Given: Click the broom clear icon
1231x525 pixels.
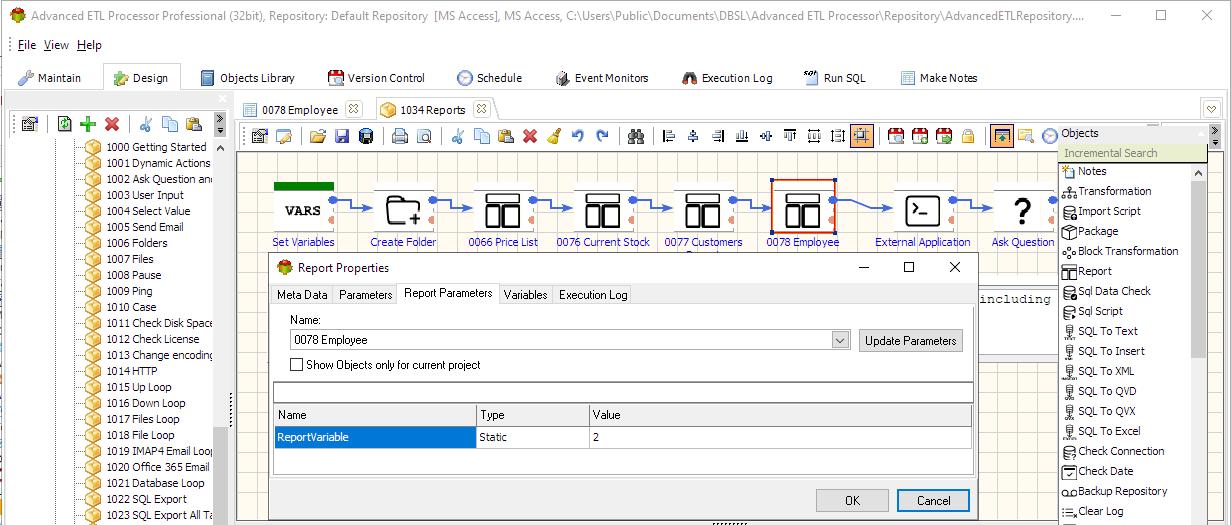Looking at the screenshot, I should pyautogui.click(x=553, y=137).
